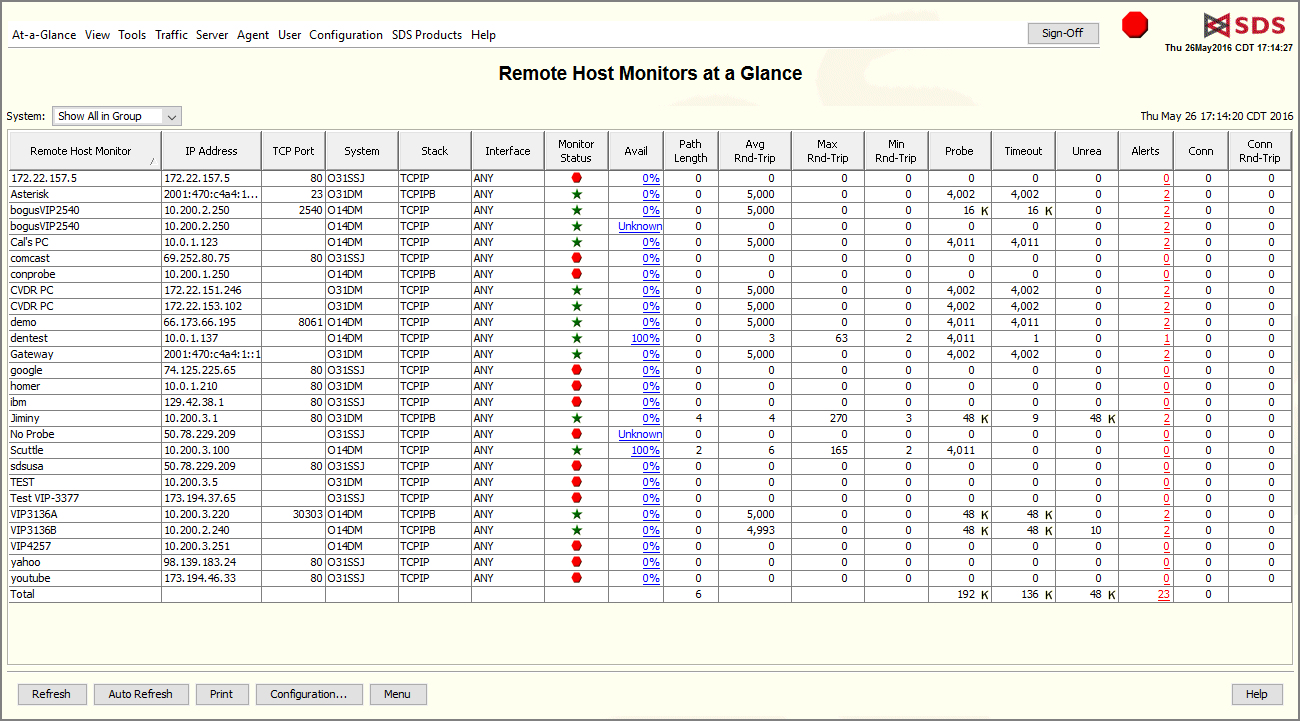Click the green star status for VIP3136A
Viewport: 1300px width, 721px height.
click(576, 514)
